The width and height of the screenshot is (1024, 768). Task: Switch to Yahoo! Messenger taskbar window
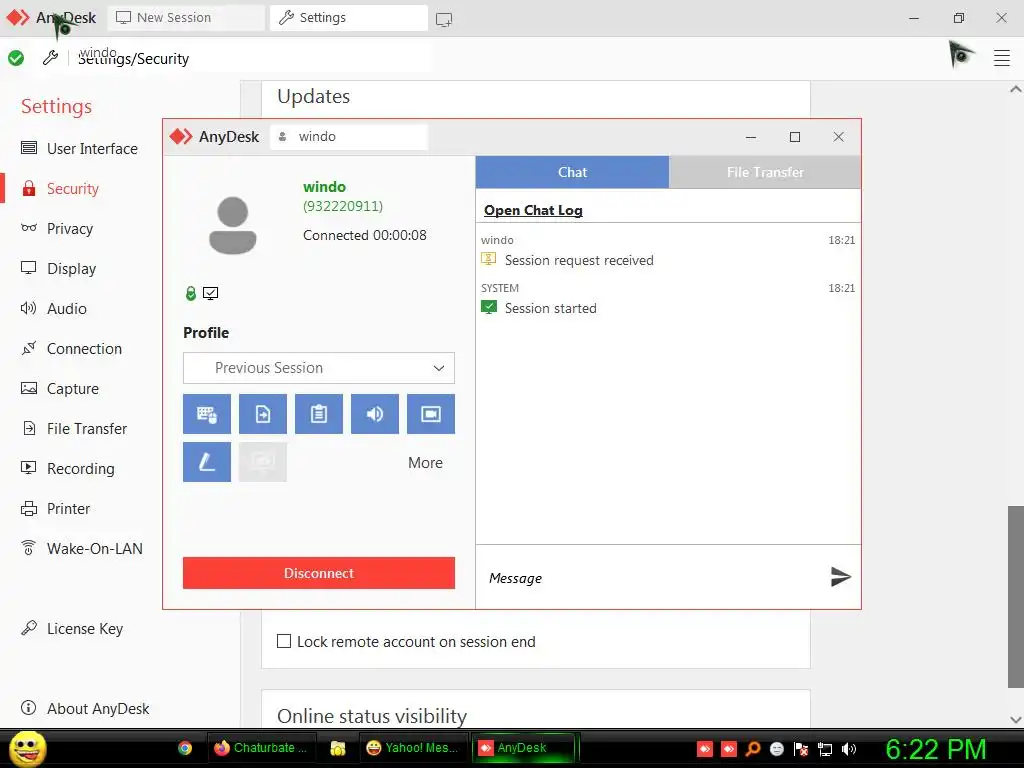[413, 748]
